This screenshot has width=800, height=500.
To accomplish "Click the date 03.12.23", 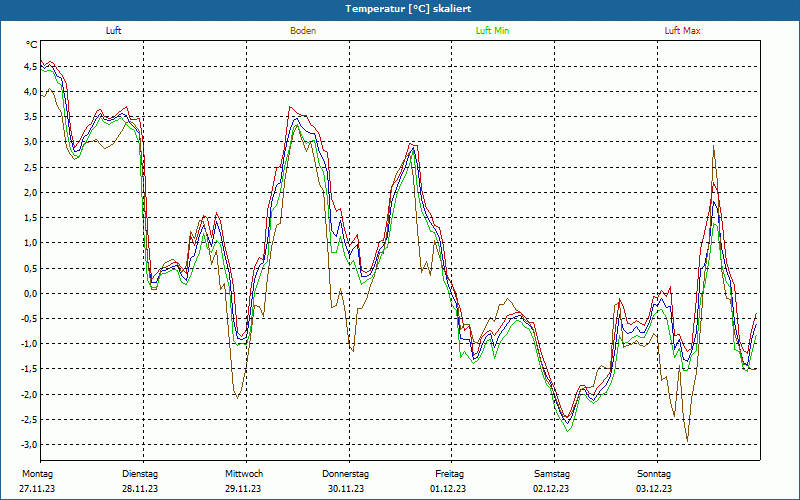I will point(654,489).
